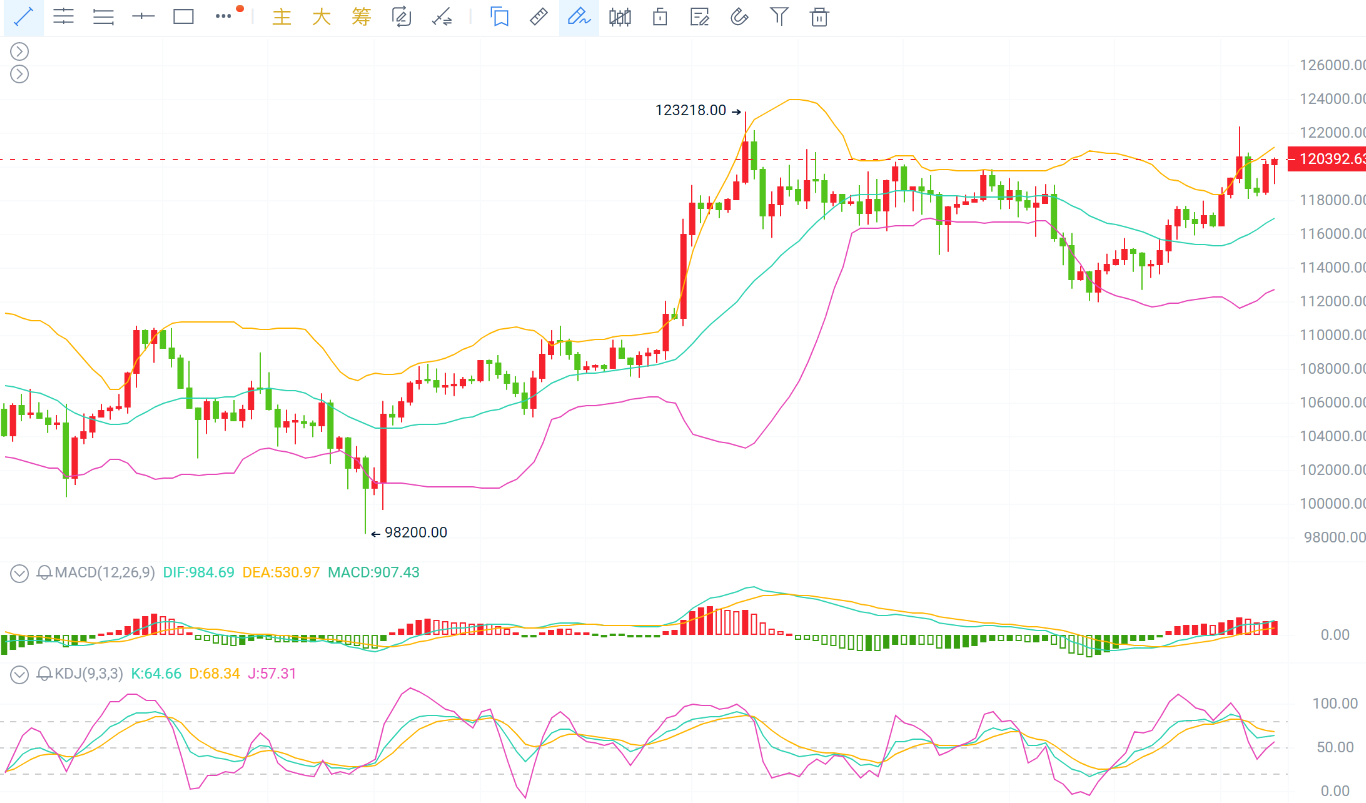Click the candlestick chart style icon
1366x803 pixels.
click(620, 17)
